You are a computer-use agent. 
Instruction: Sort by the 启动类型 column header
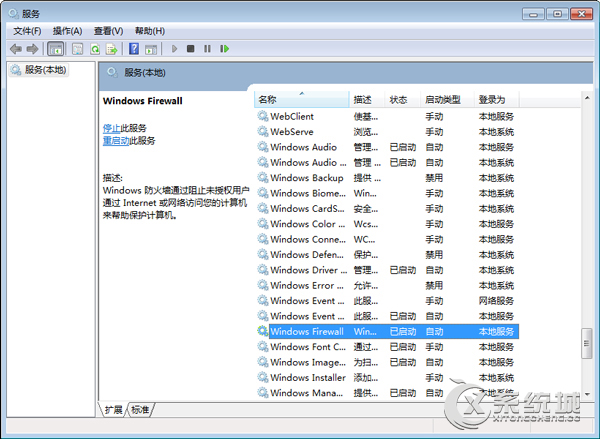[447, 100]
